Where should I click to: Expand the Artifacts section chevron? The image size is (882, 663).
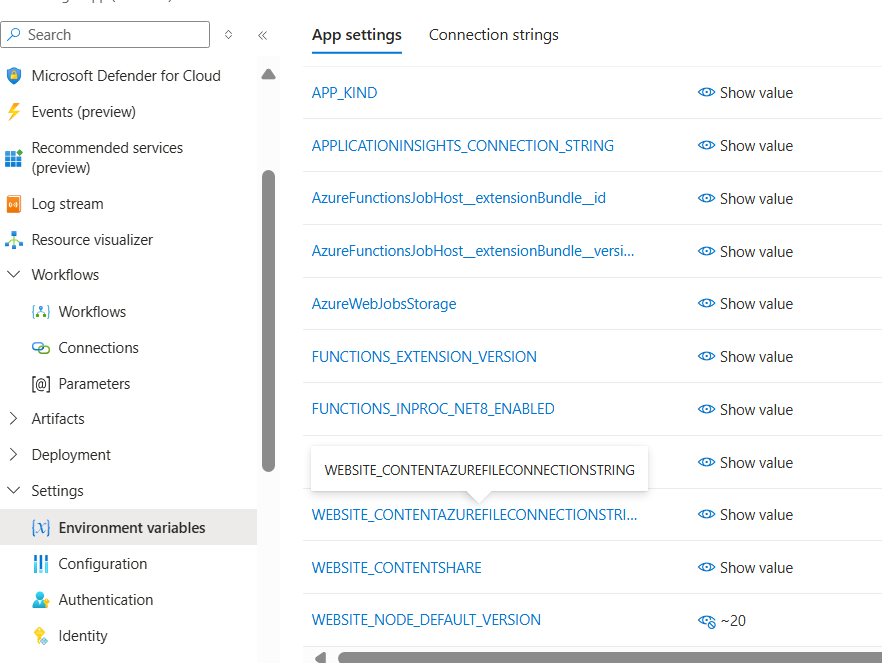coord(14,418)
